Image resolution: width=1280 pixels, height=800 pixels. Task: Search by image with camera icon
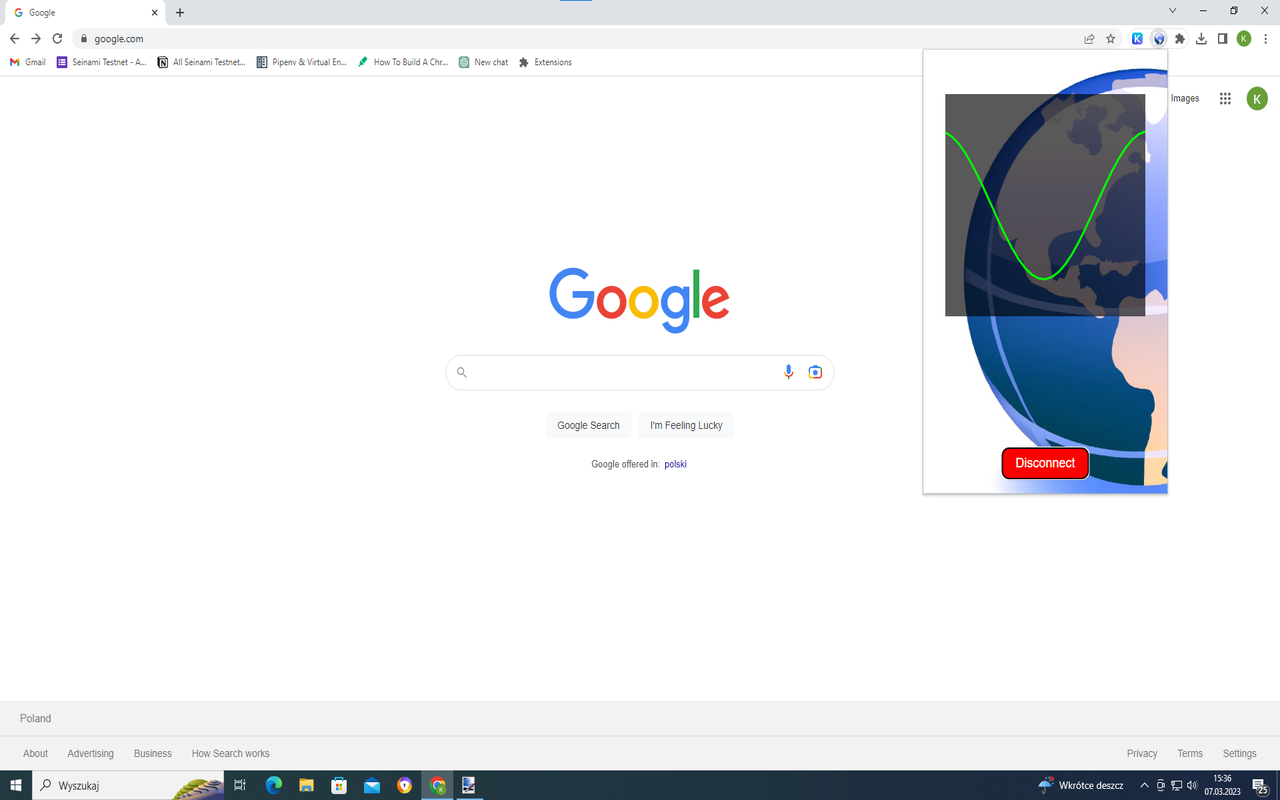coord(815,372)
